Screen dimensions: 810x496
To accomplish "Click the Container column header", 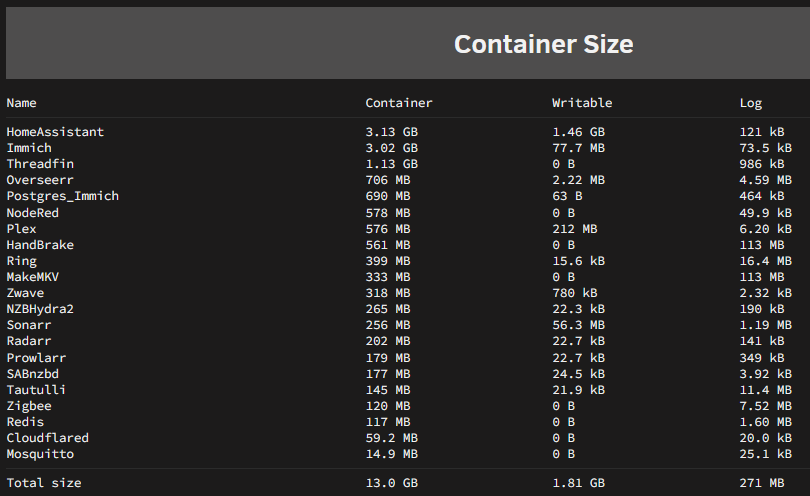I will tap(399, 103).
